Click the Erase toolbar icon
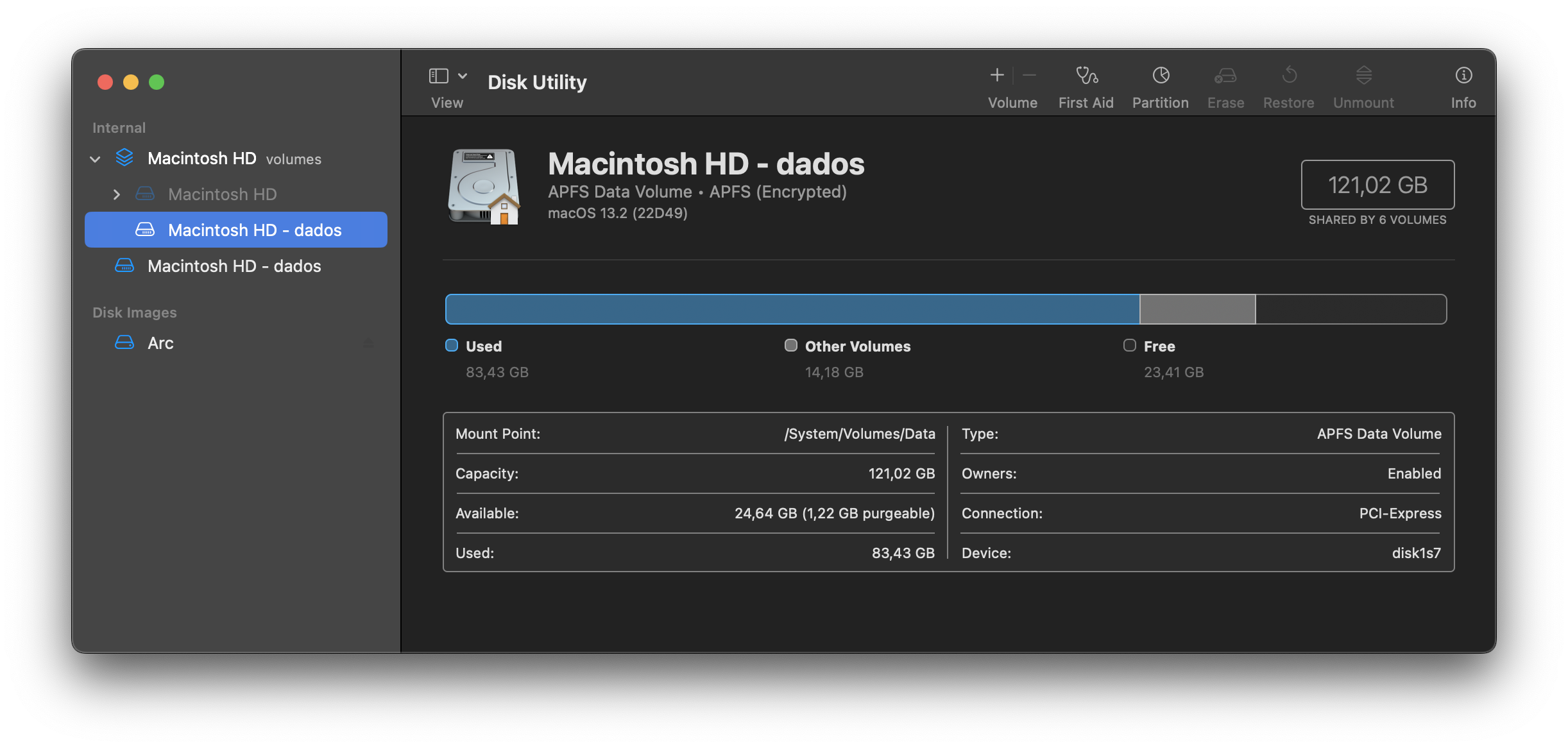Image resolution: width=1568 pixels, height=748 pixels. click(x=1225, y=76)
